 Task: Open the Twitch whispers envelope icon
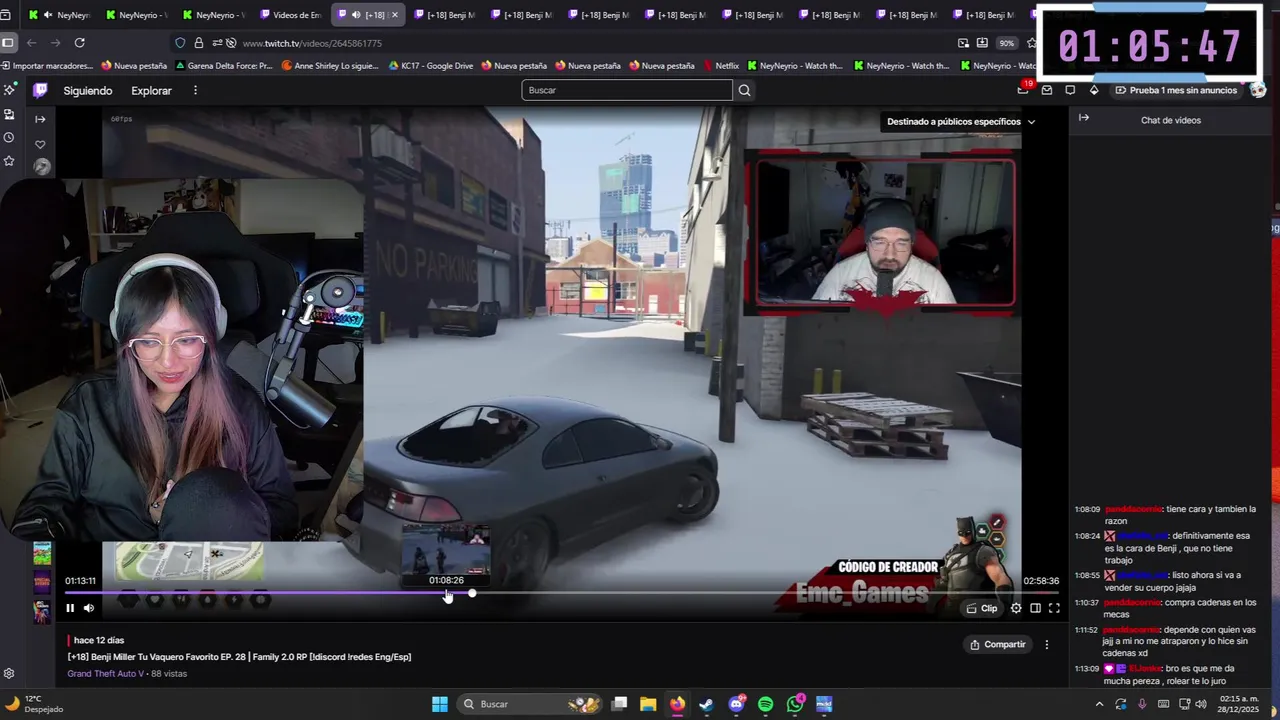coord(1047,90)
